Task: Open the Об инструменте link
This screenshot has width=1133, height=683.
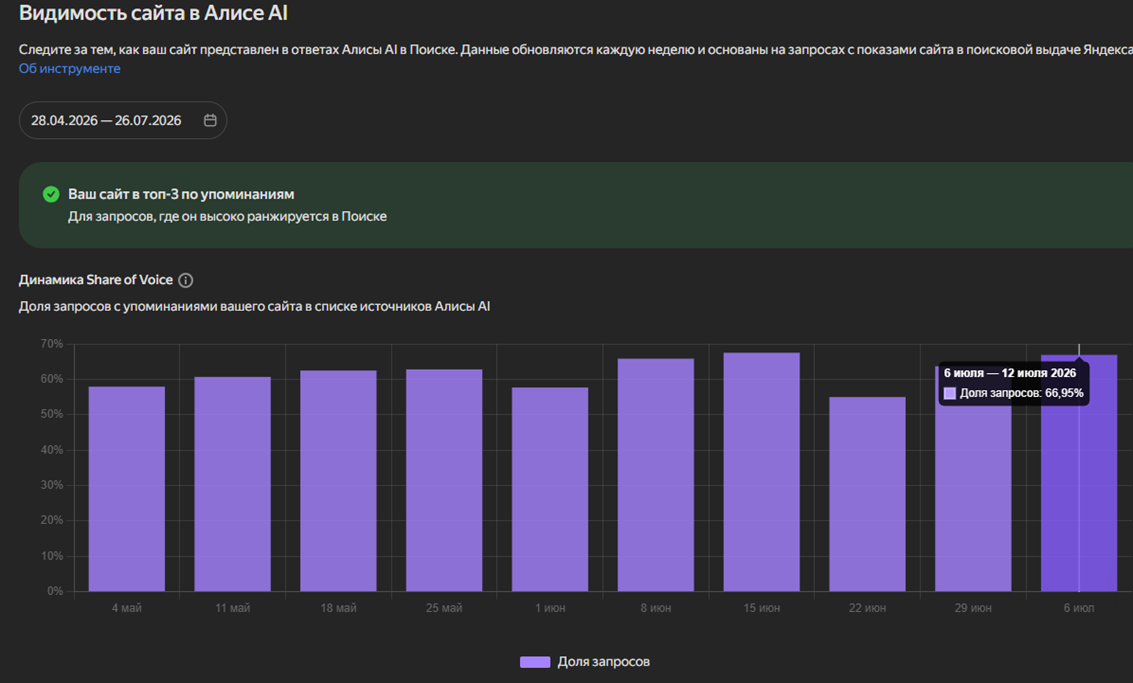Action: click(69, 69)
